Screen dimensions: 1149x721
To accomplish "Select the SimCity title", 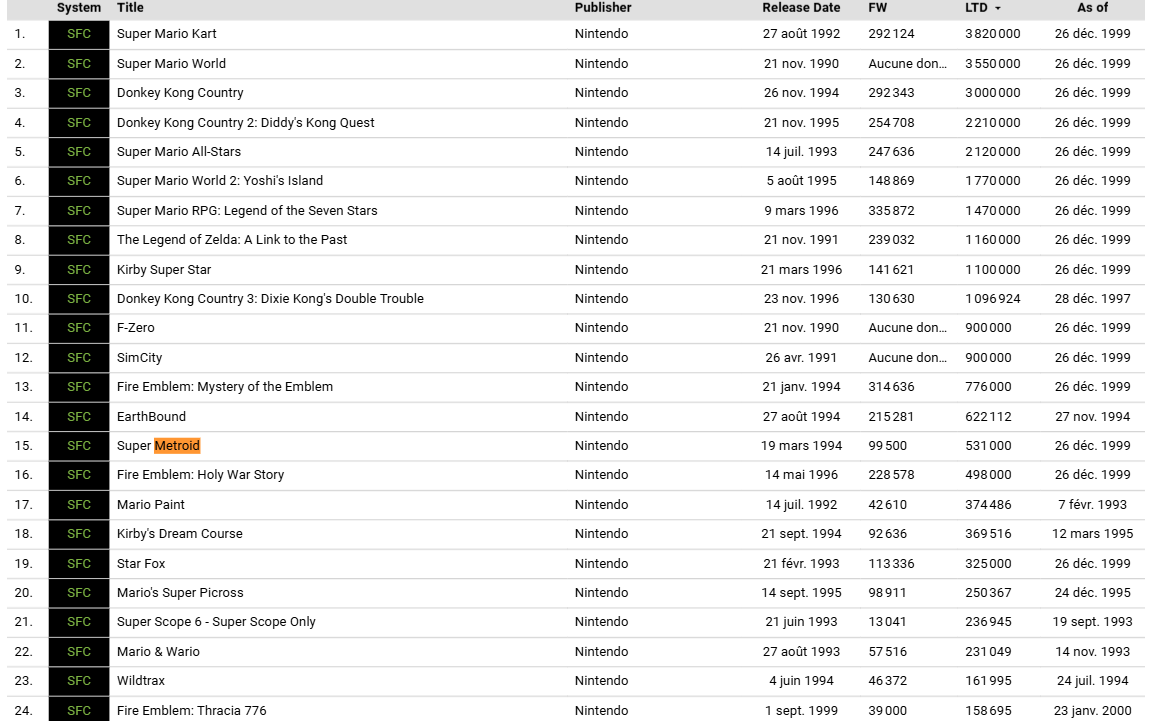I will click(x=139, y=358).
